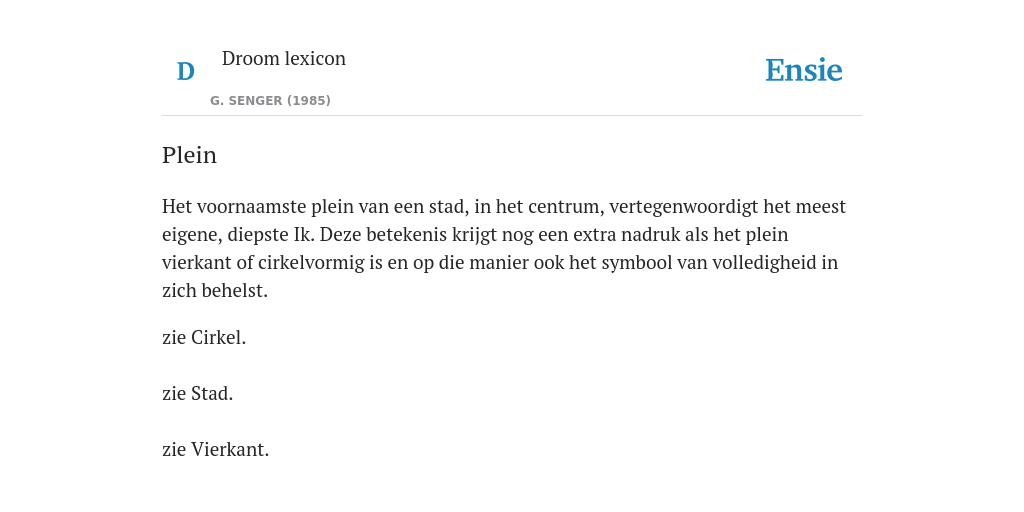This screenshot has width=1024, height=512.
Task: Open the Ensie logo homepage link
Action: [x=804, y=71]
